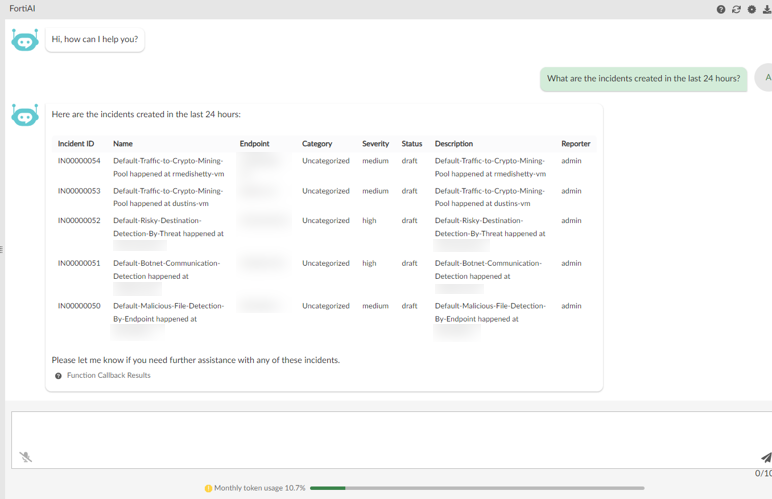Click the 'medium' severity of IN00000050

375,306
